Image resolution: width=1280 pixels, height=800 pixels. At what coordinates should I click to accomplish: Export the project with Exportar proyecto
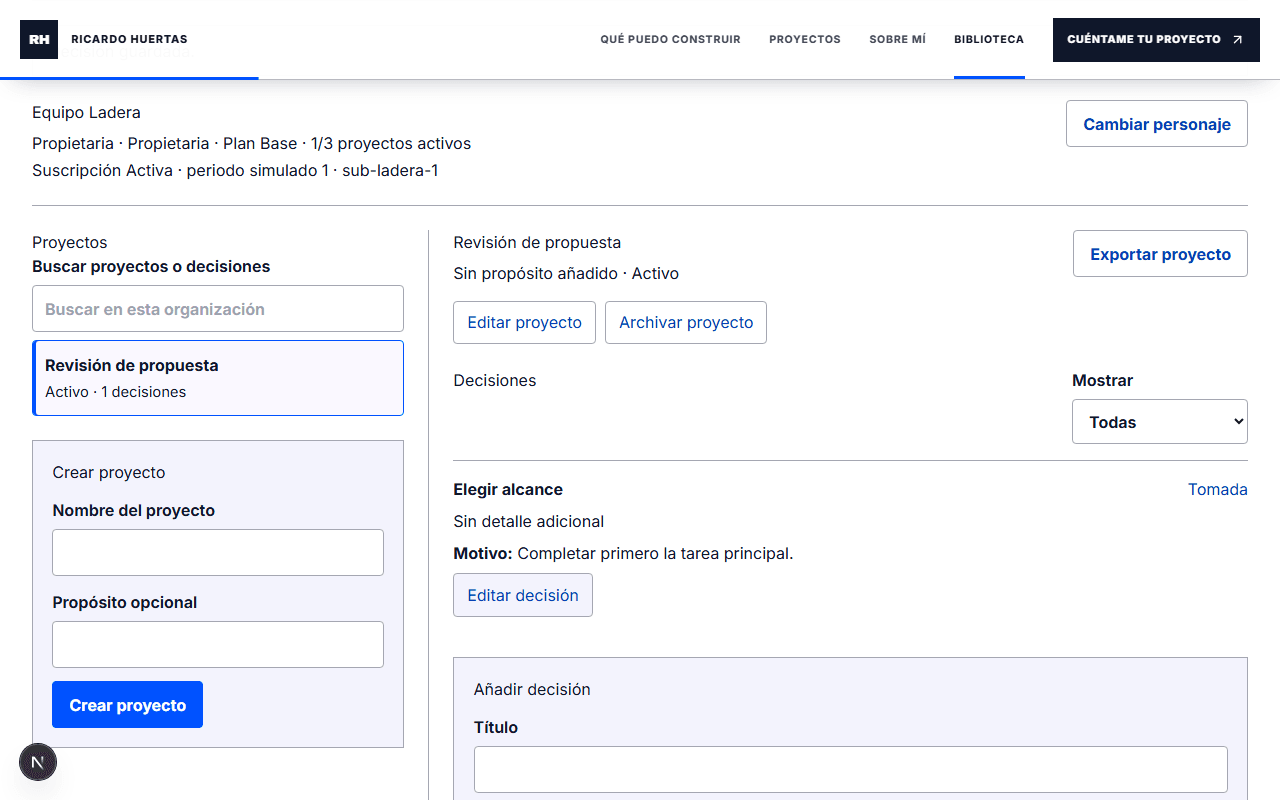[1160, 254]
